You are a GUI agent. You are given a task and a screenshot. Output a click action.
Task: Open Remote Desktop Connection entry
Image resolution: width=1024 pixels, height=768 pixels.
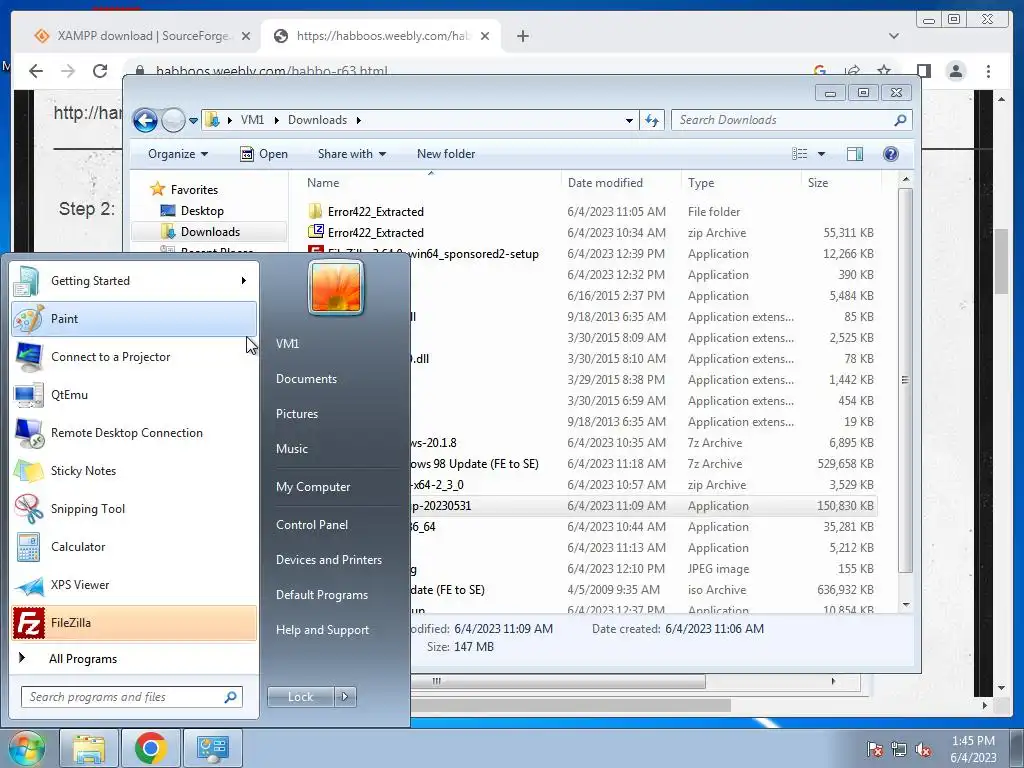tap(134, 433)
